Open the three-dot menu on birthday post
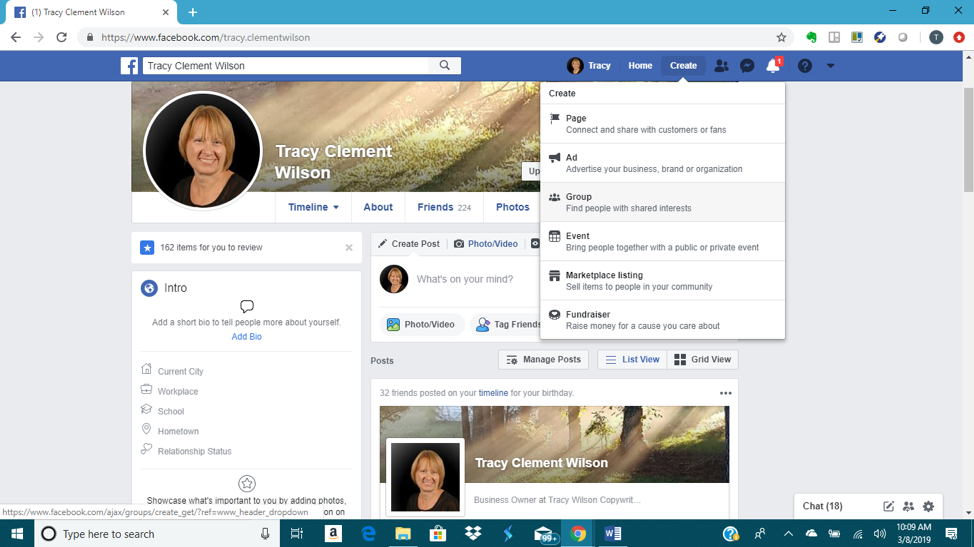 (x=725, y=393)
